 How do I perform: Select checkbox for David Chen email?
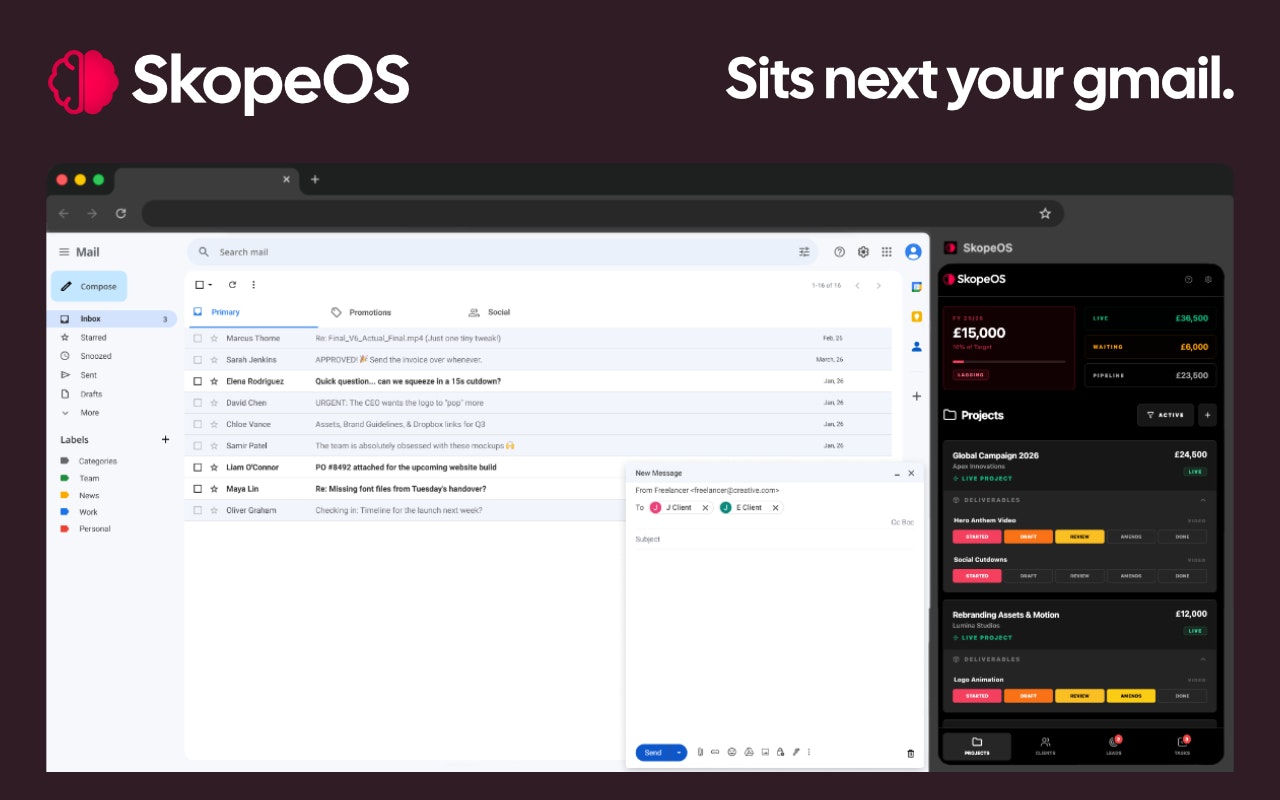(198, 403)
